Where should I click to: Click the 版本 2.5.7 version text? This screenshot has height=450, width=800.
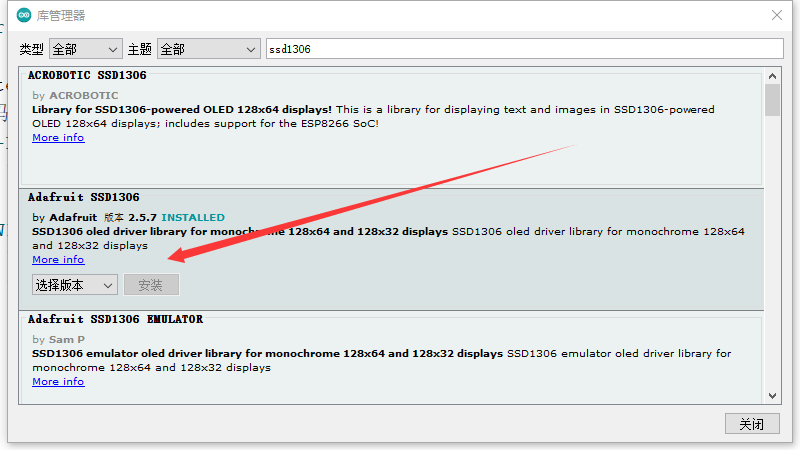[130, 217]
